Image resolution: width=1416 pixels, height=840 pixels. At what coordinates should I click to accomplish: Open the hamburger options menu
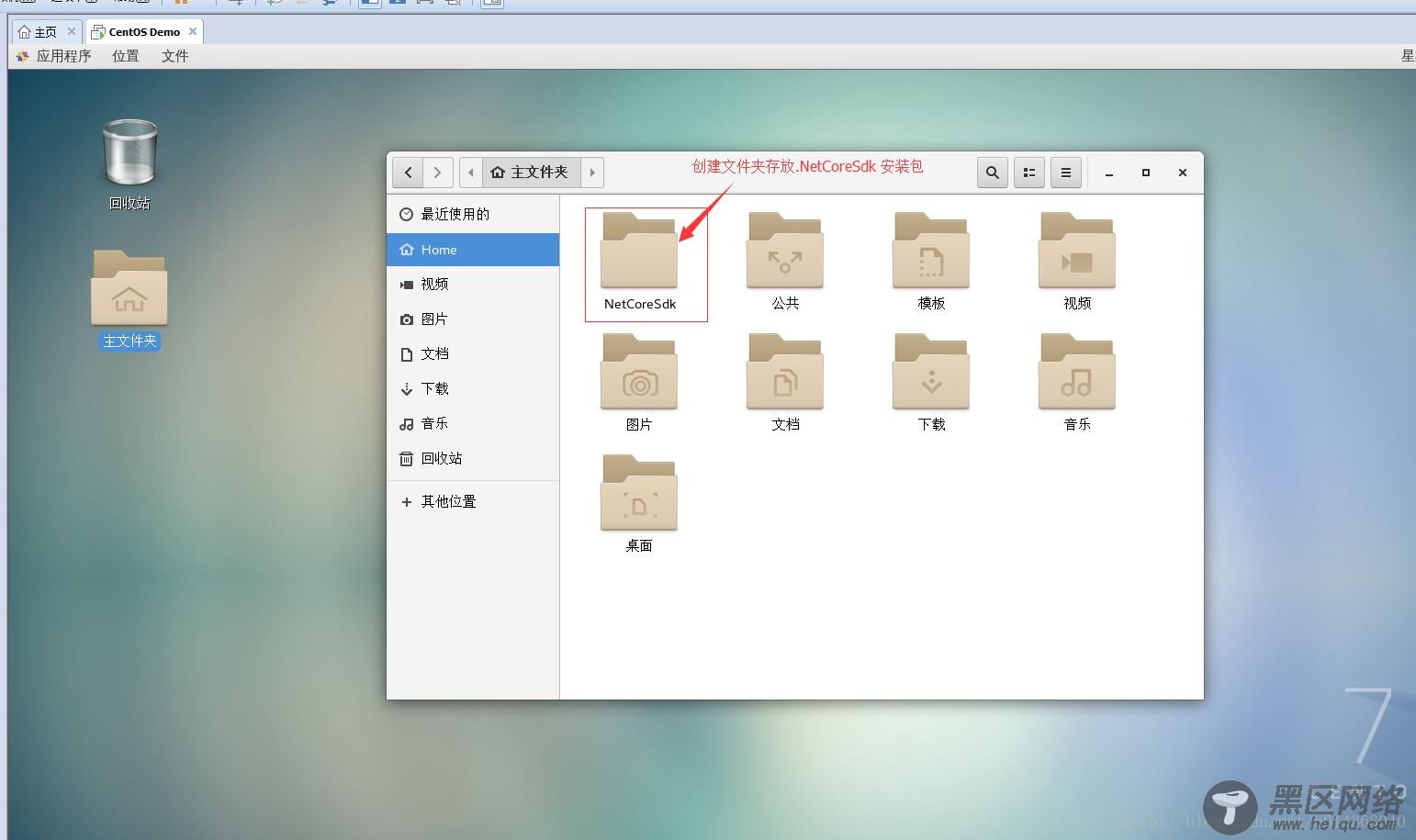point(1066,172)
